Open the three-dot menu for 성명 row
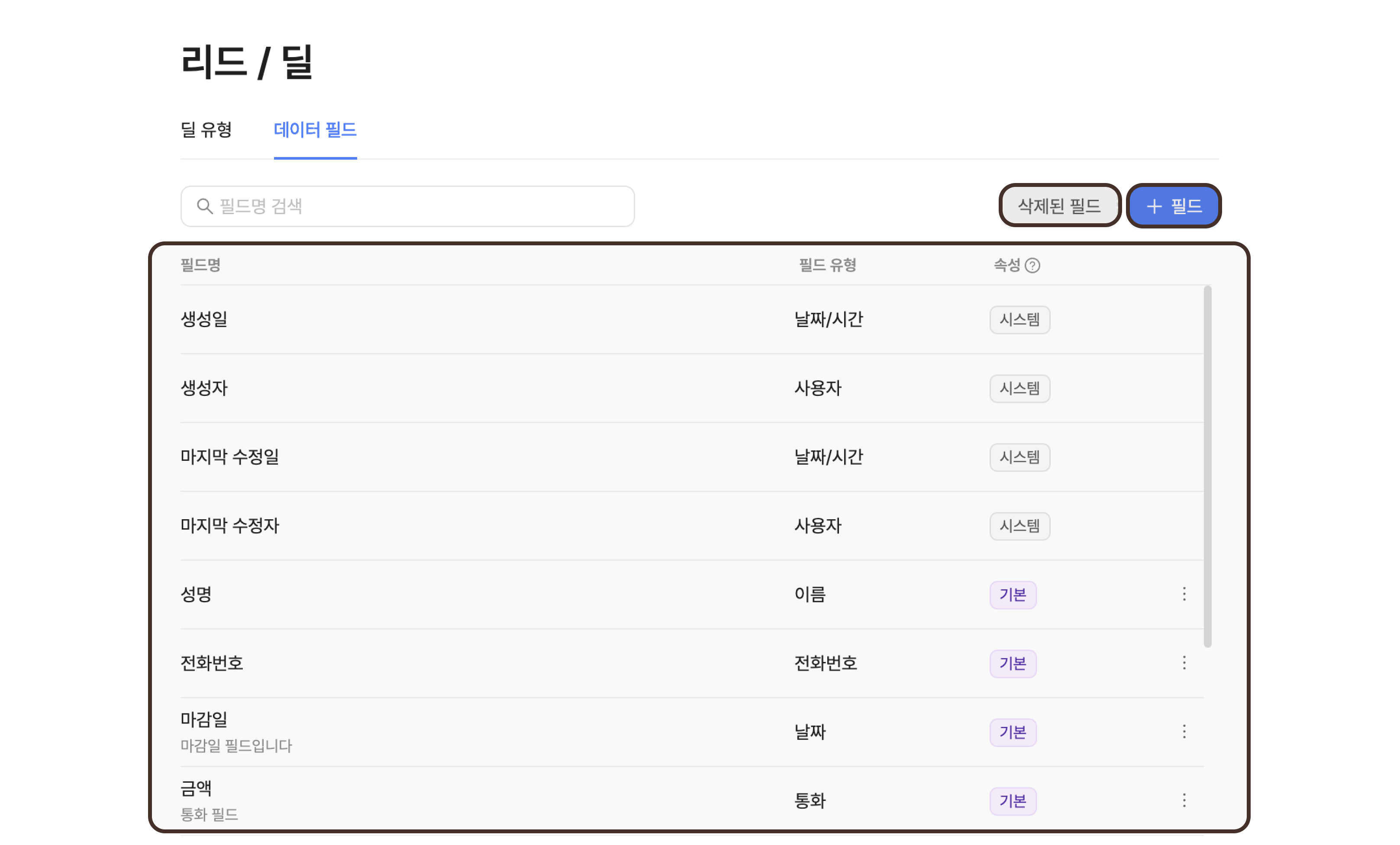1400x845 pixels. [1184, 594]
